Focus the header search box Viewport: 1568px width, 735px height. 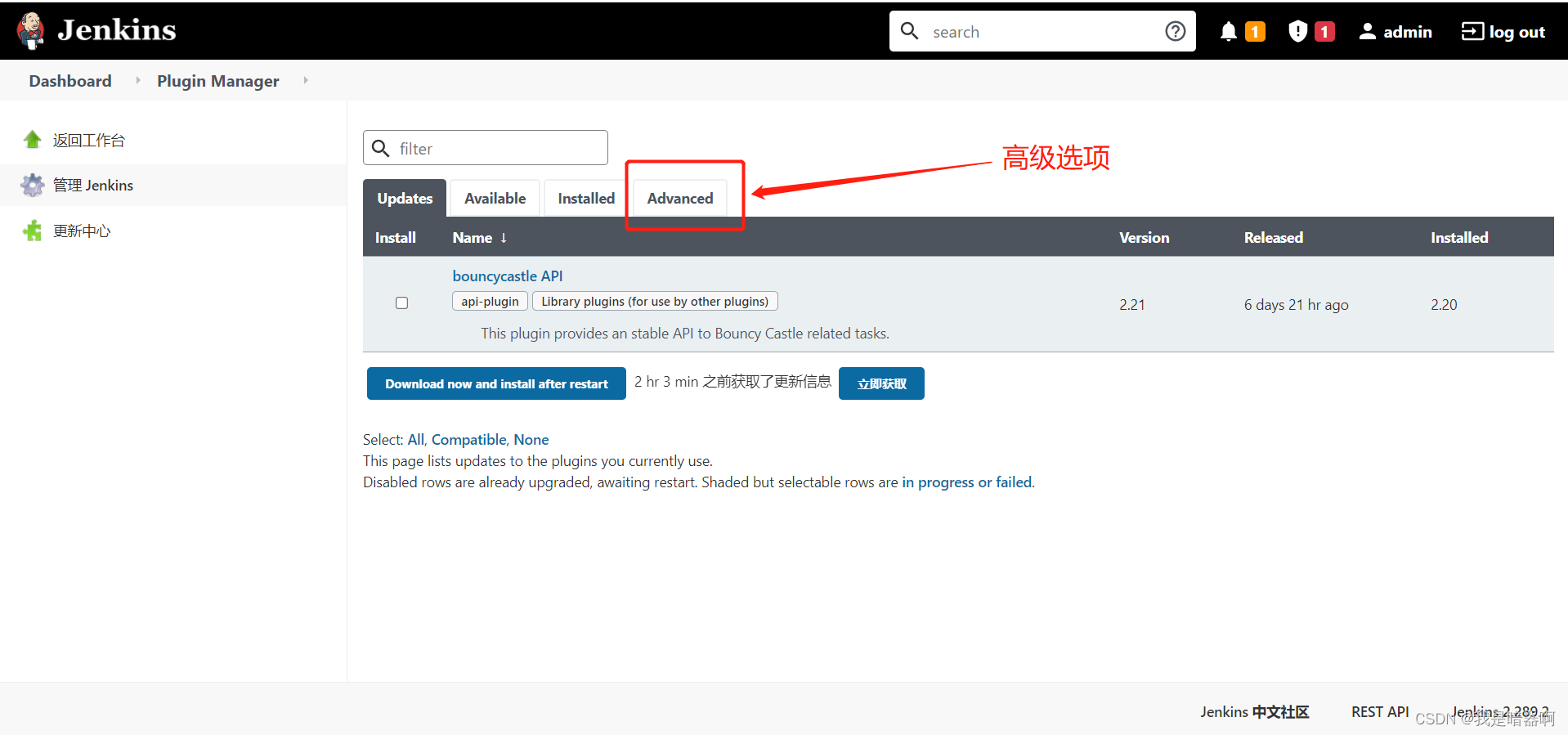1042,31
